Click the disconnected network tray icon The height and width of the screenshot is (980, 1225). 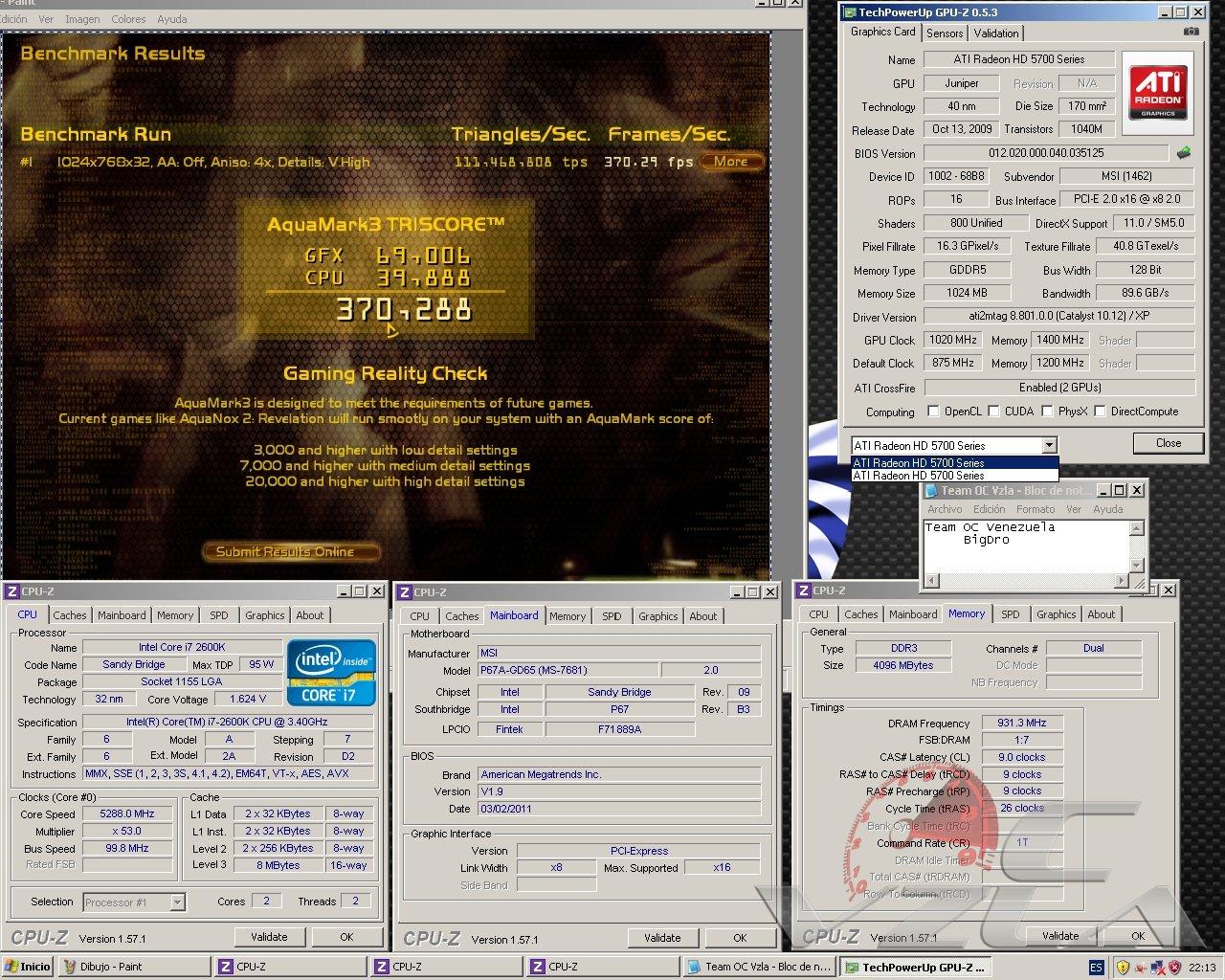click(x=1159, y=968)
